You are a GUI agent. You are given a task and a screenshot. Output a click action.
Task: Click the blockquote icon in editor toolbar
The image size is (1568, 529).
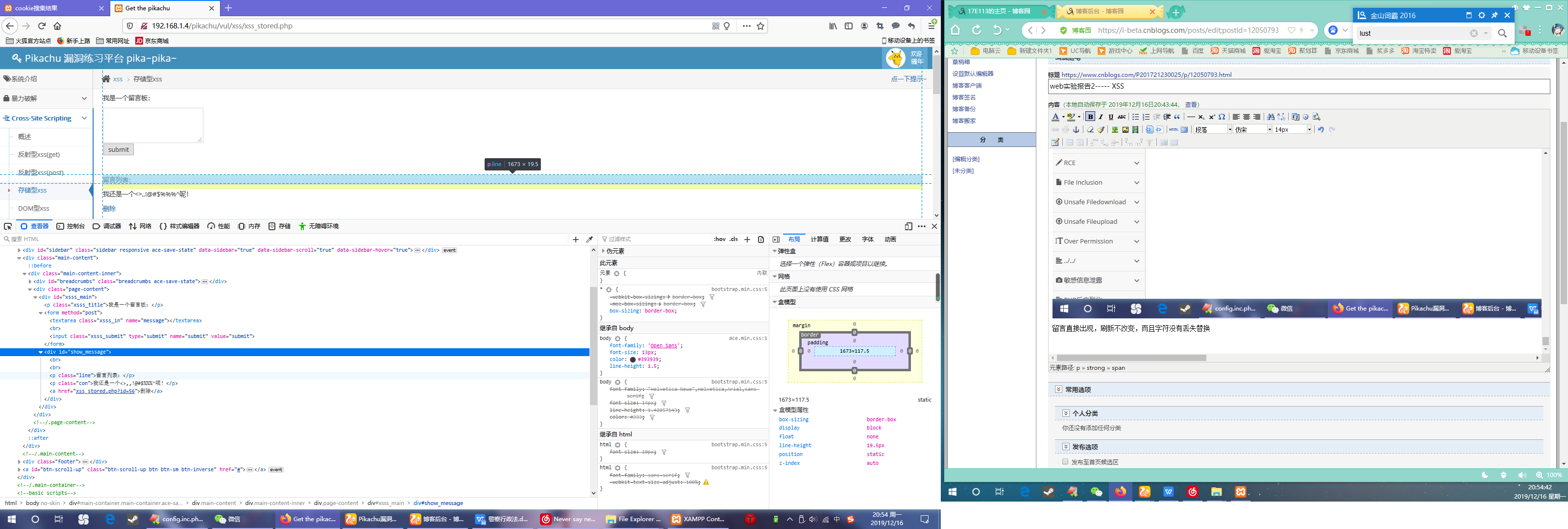click(1177, 117)
